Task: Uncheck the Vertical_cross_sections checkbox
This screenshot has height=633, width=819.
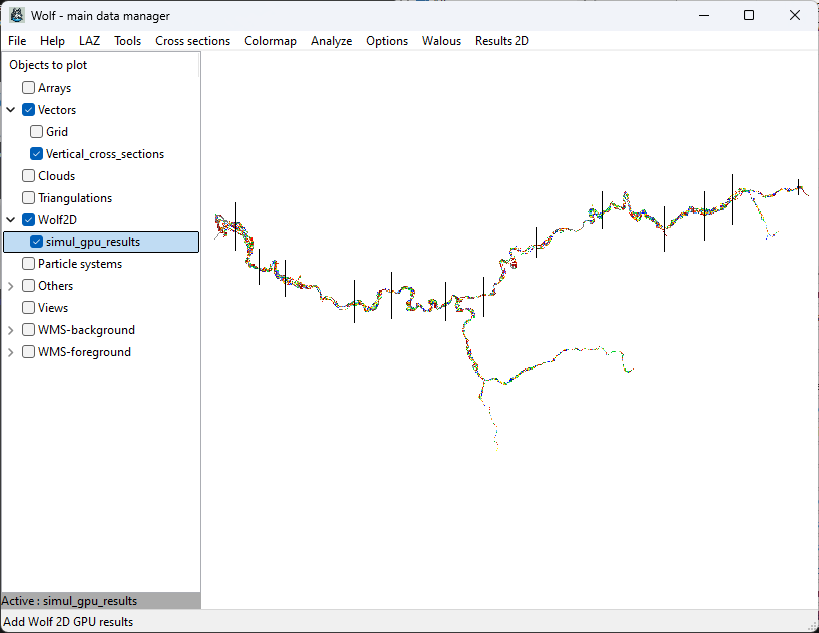Action: (x=36, y=154)
